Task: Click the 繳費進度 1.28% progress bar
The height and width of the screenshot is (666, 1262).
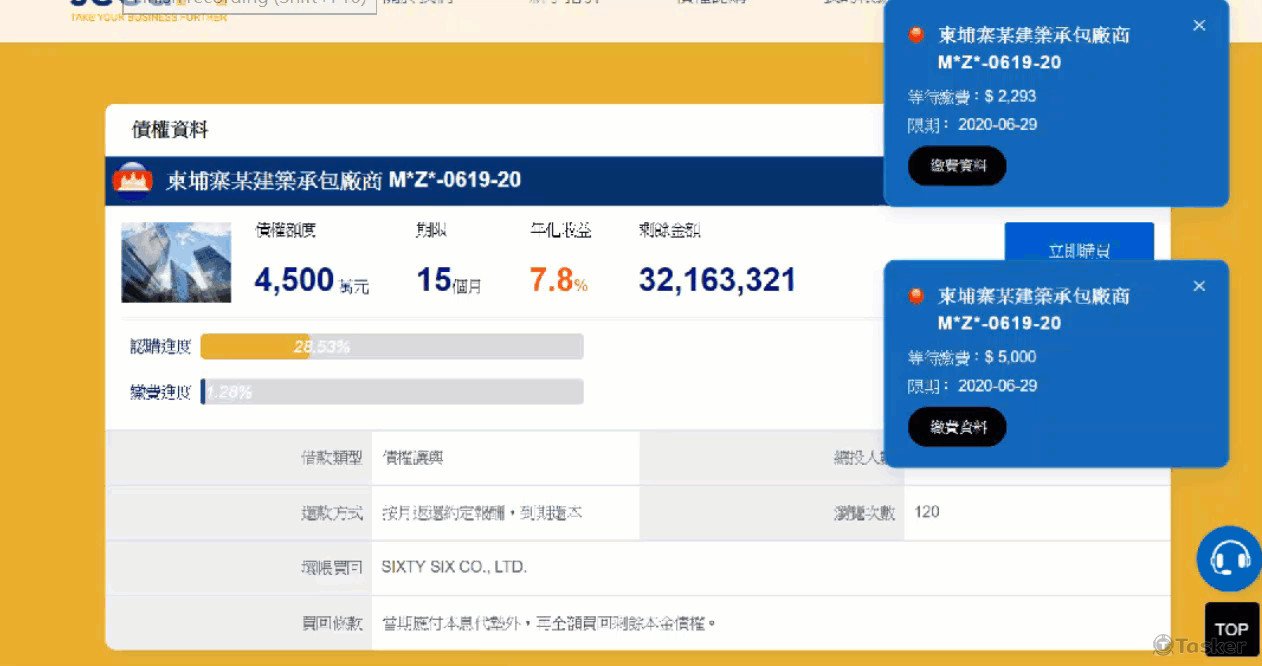Action: pos(391,392)
